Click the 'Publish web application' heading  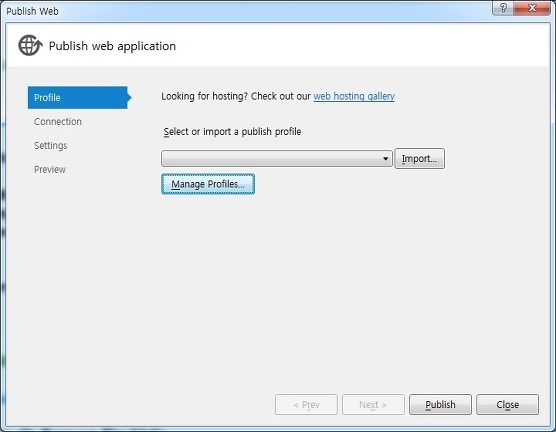[x=112, y=46]
